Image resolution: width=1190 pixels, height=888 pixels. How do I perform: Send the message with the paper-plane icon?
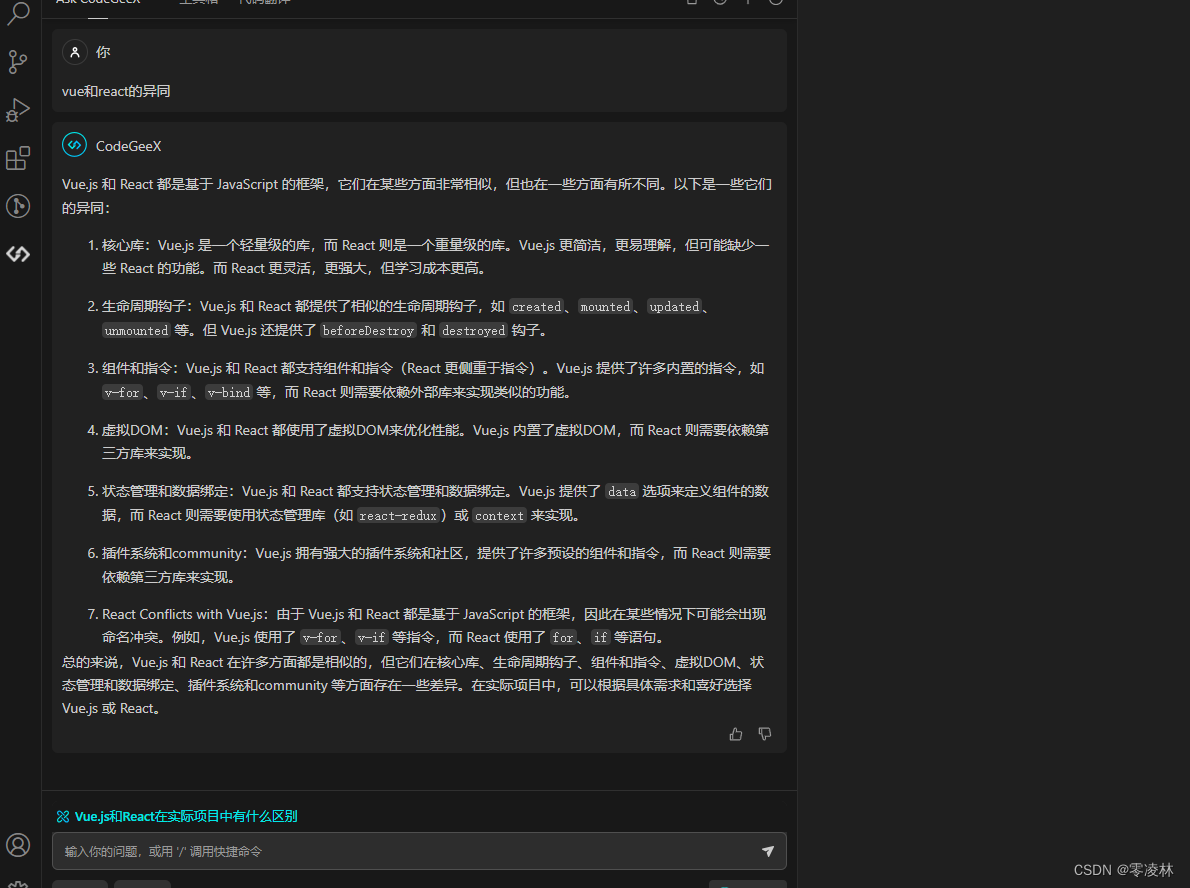768,851
